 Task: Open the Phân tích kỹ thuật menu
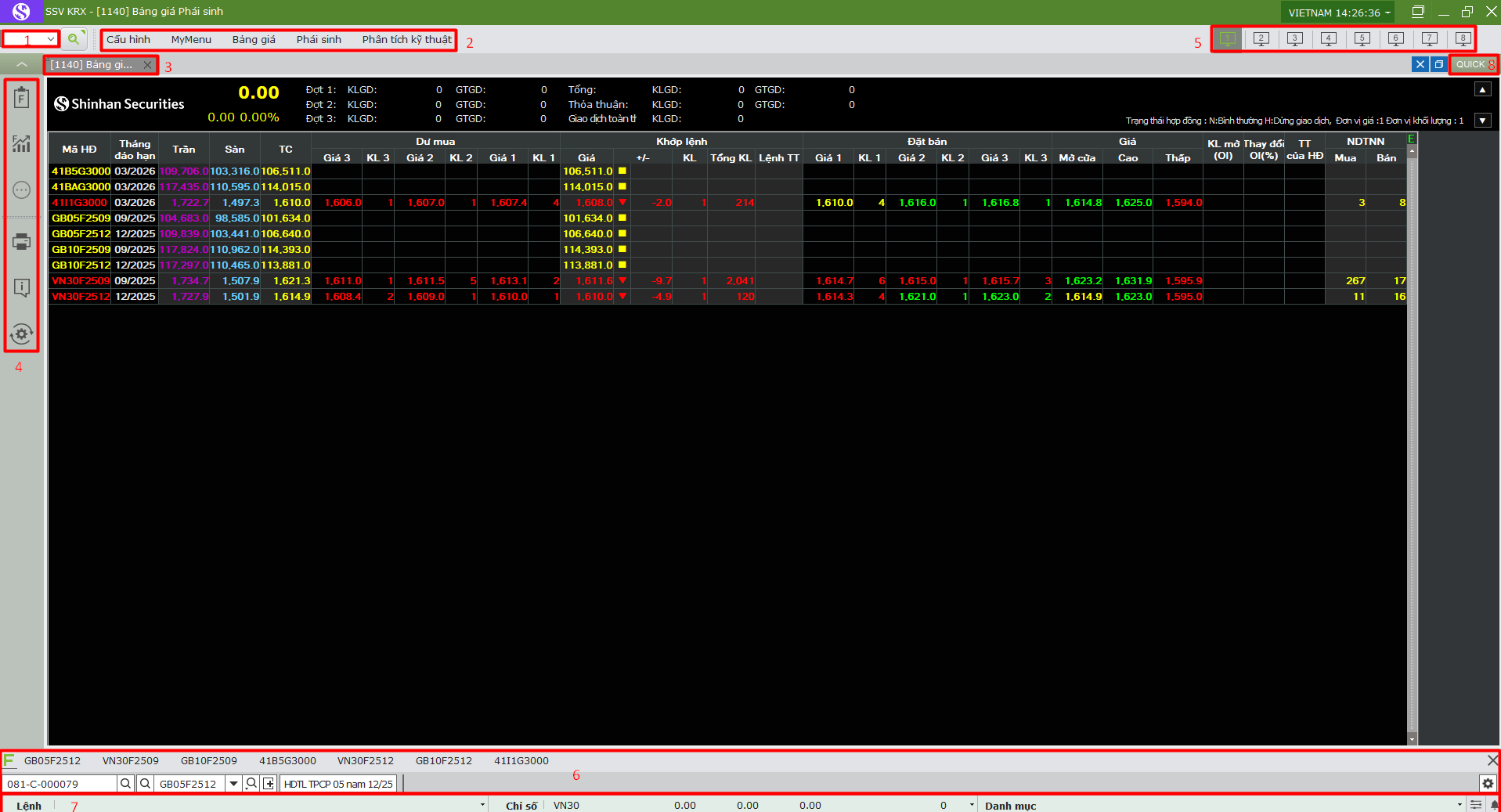pos(406,40)
